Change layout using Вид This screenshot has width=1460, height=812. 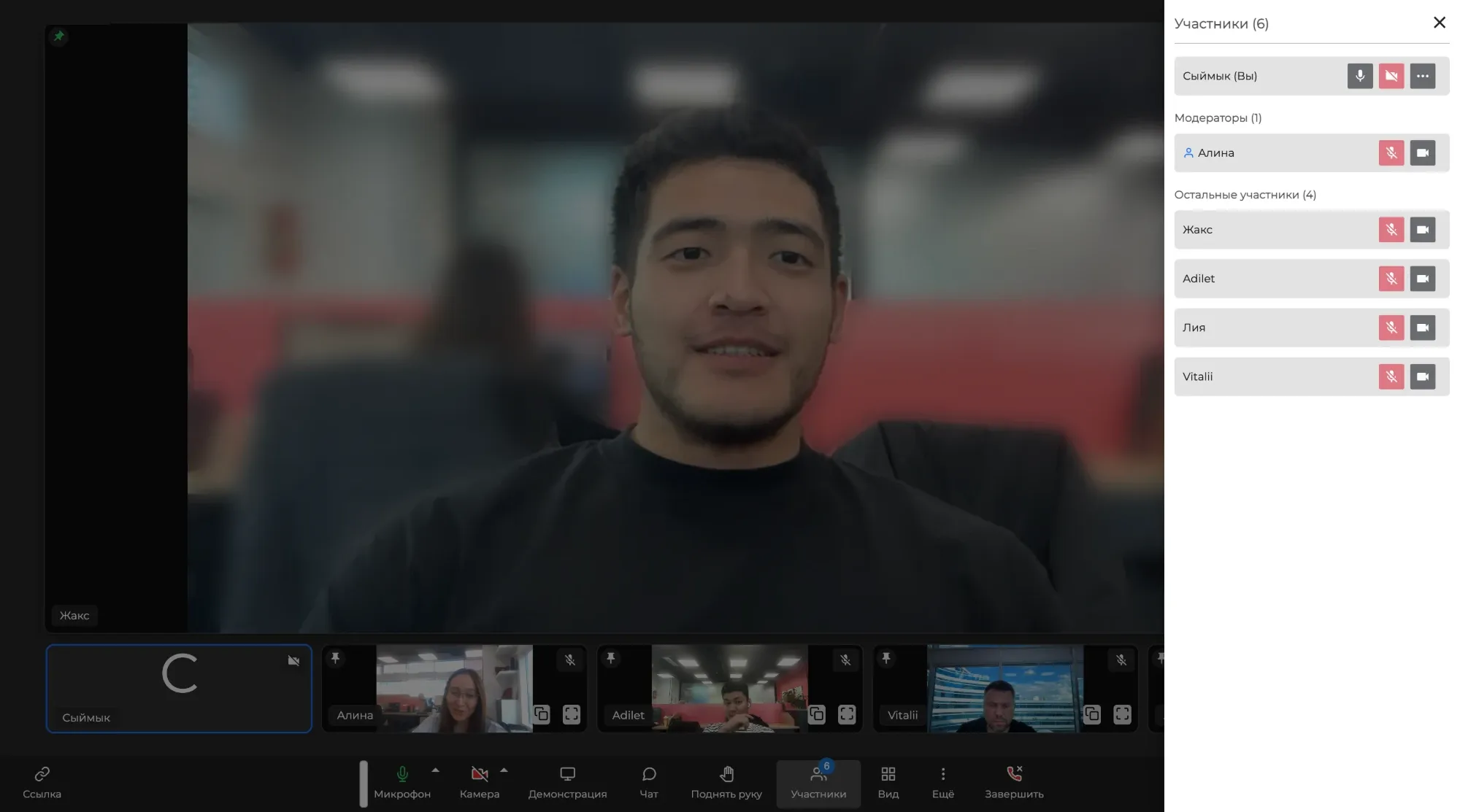(x=888, y=783)
